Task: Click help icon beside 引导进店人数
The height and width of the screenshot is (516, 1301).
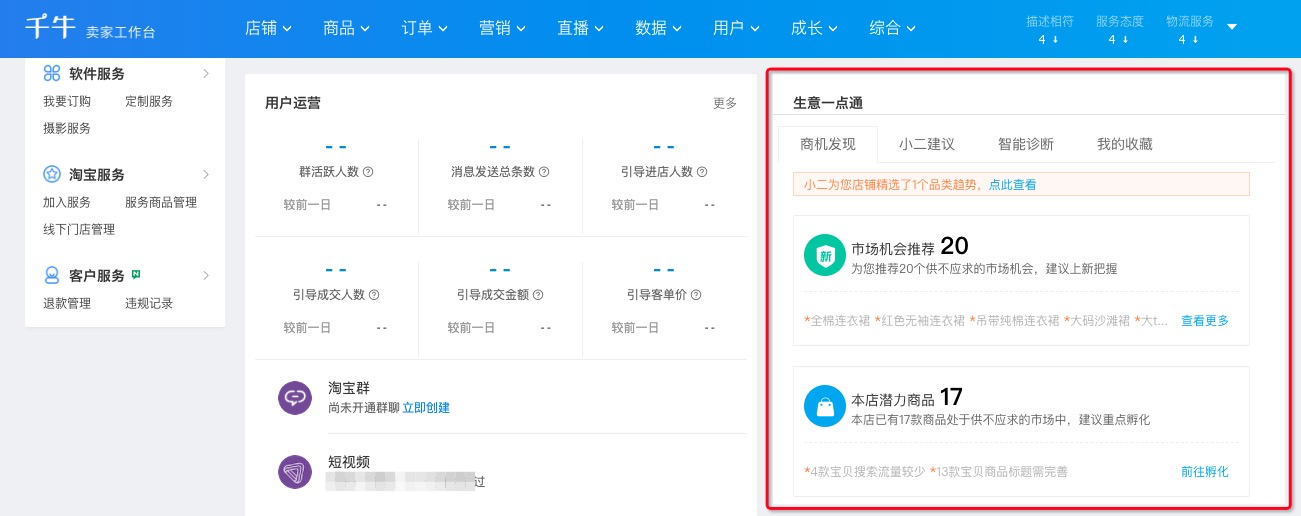Action: pyautogui.click(x=702, y=172)
